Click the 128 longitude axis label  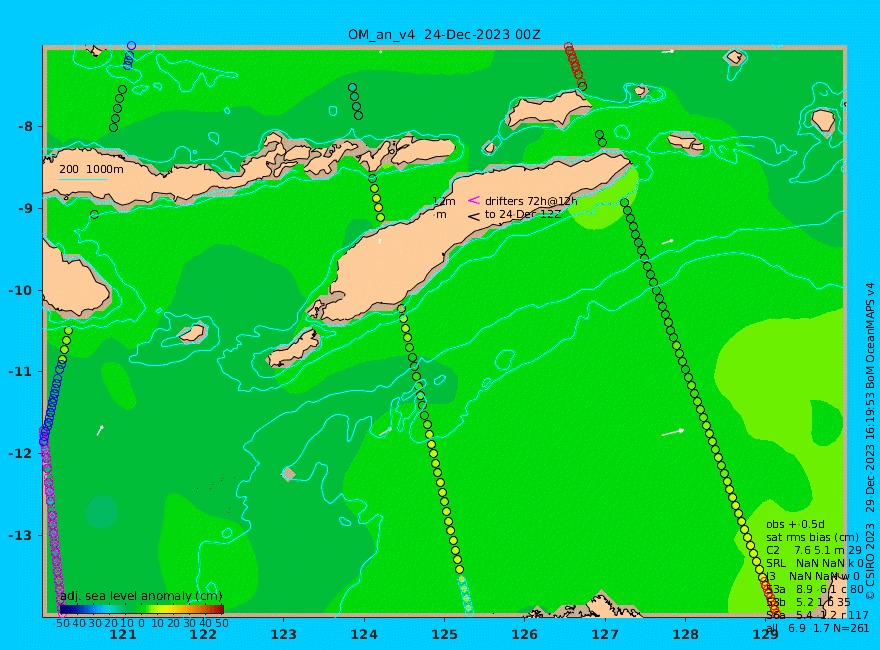pos(686,635)
